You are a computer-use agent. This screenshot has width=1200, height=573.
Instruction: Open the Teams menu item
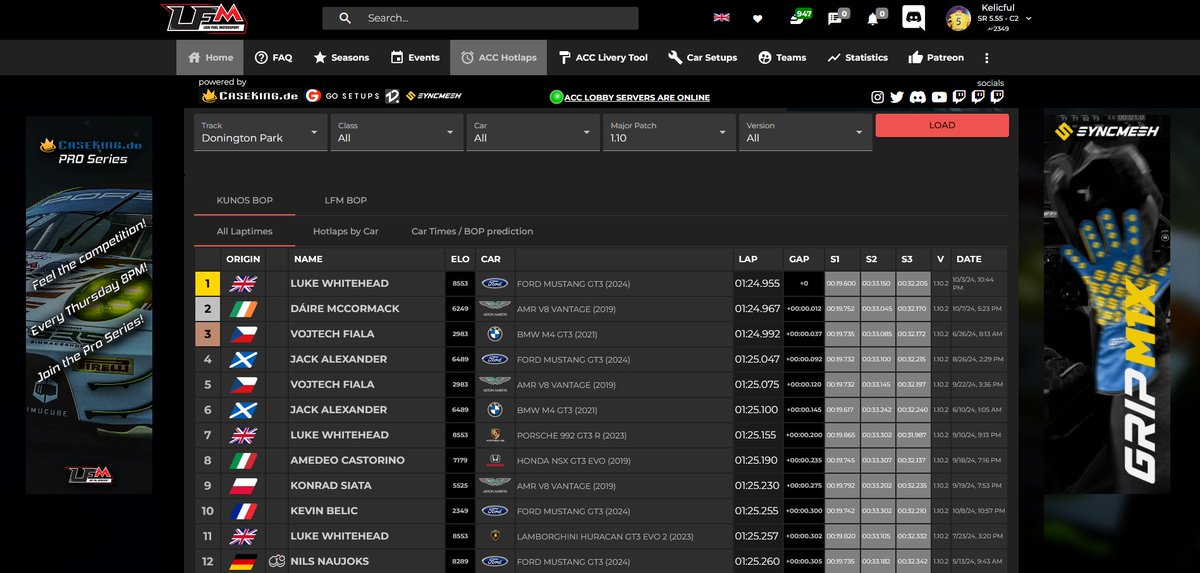pyautogui.click(x=782, y=58)
